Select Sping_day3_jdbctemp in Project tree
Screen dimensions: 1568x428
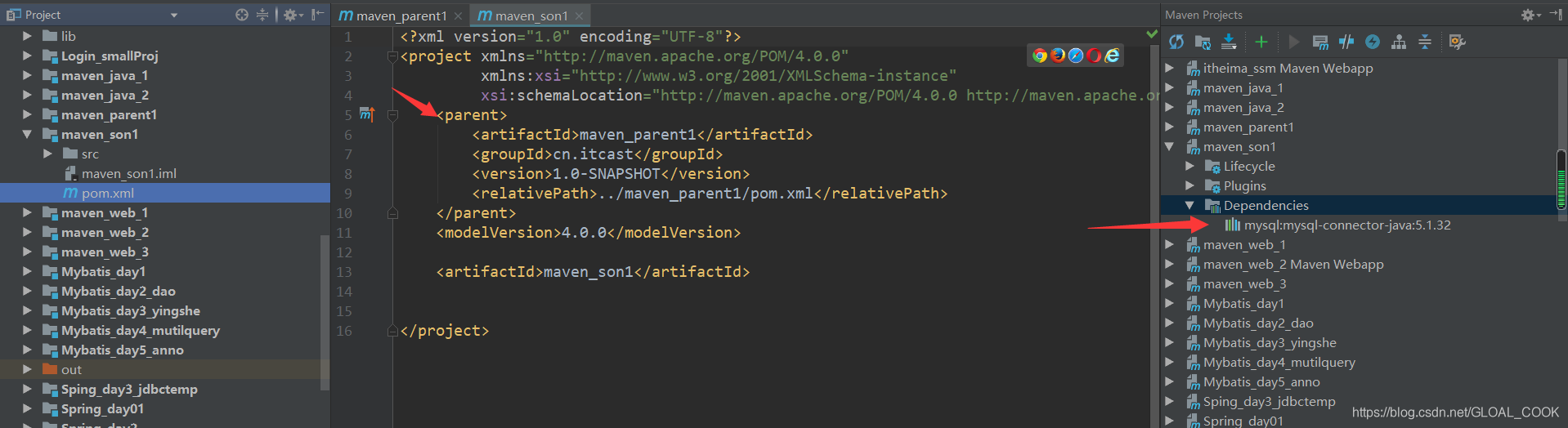tap(128, 389)
